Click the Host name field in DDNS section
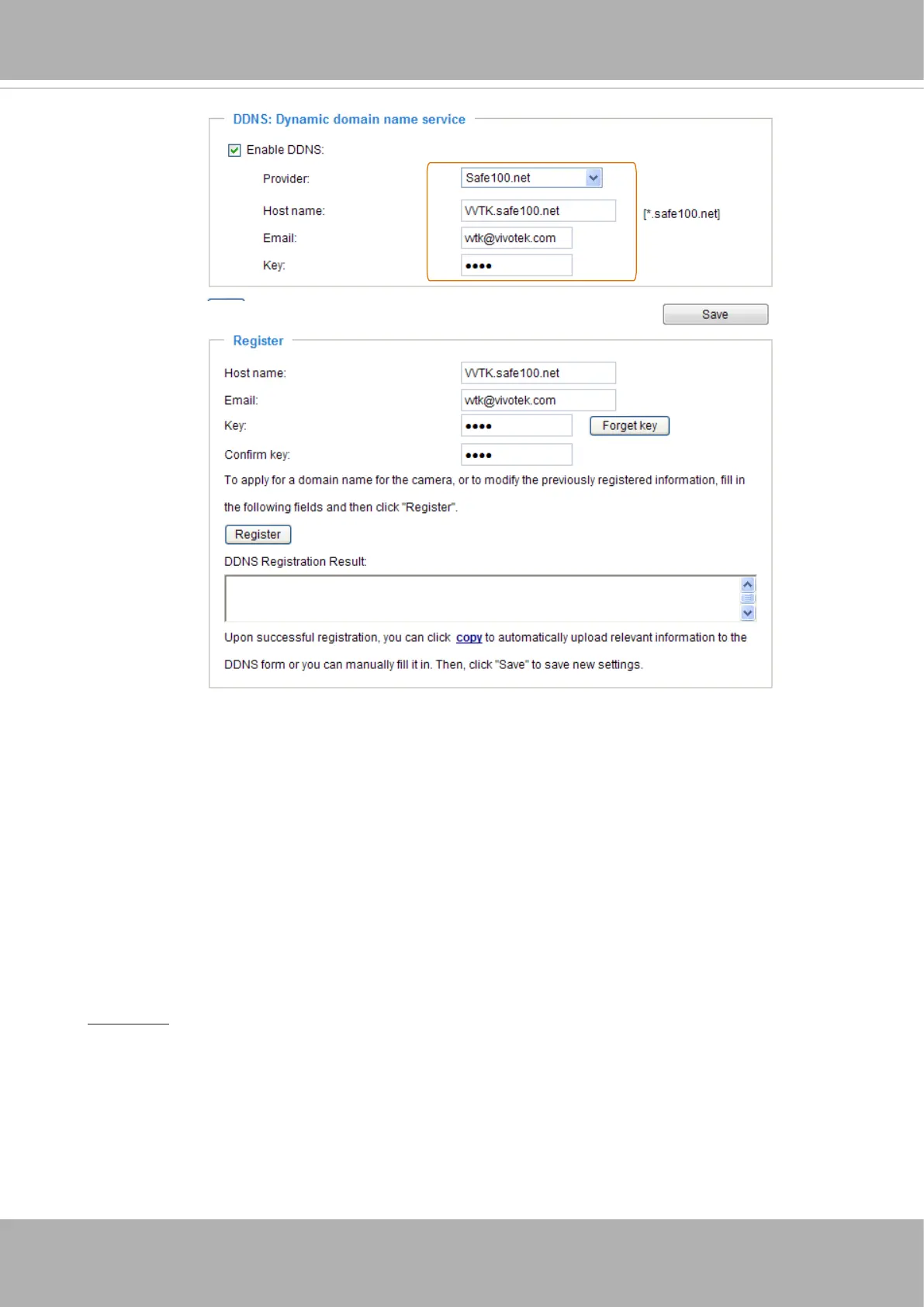This screenshot has height=1307, width=924. pyautogui.click(x=538, y=211)
